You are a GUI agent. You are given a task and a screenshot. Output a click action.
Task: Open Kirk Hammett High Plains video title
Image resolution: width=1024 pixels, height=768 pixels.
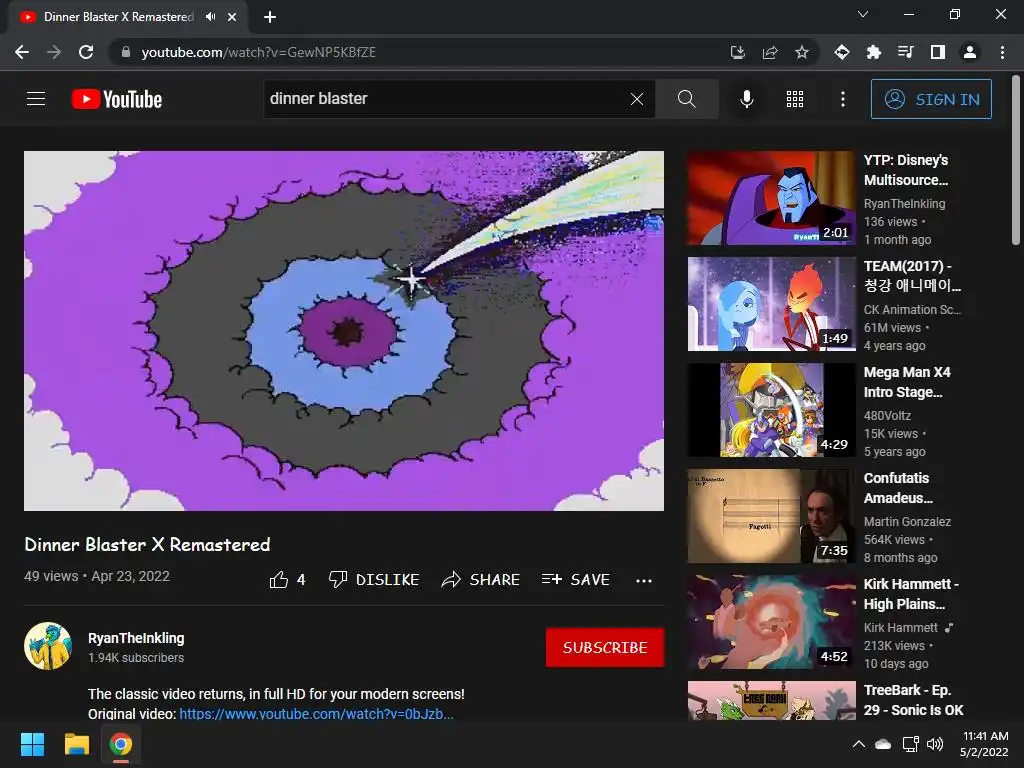click(911, 594)
